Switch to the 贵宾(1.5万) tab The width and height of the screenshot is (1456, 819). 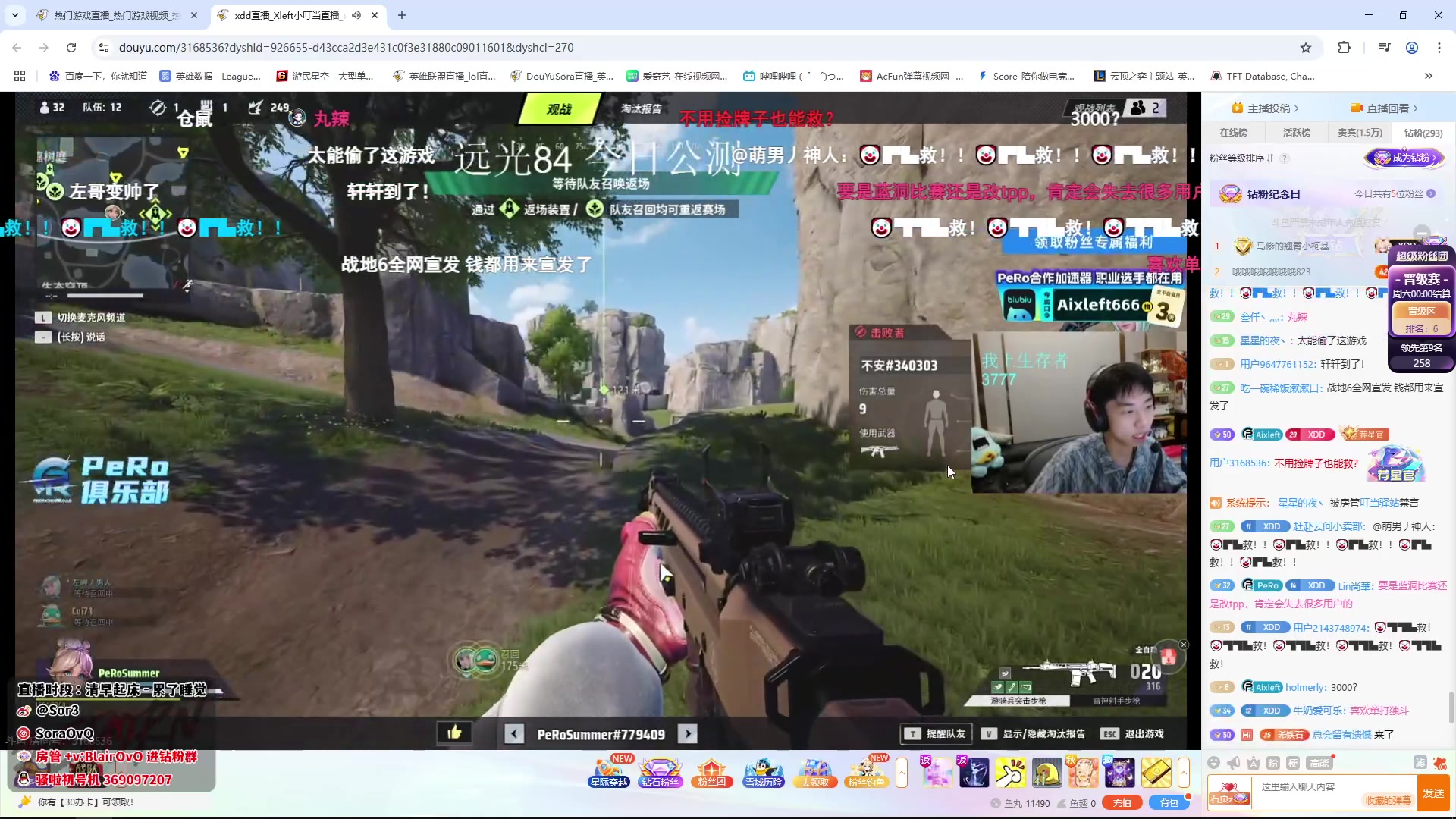(x=1360, y=133)
